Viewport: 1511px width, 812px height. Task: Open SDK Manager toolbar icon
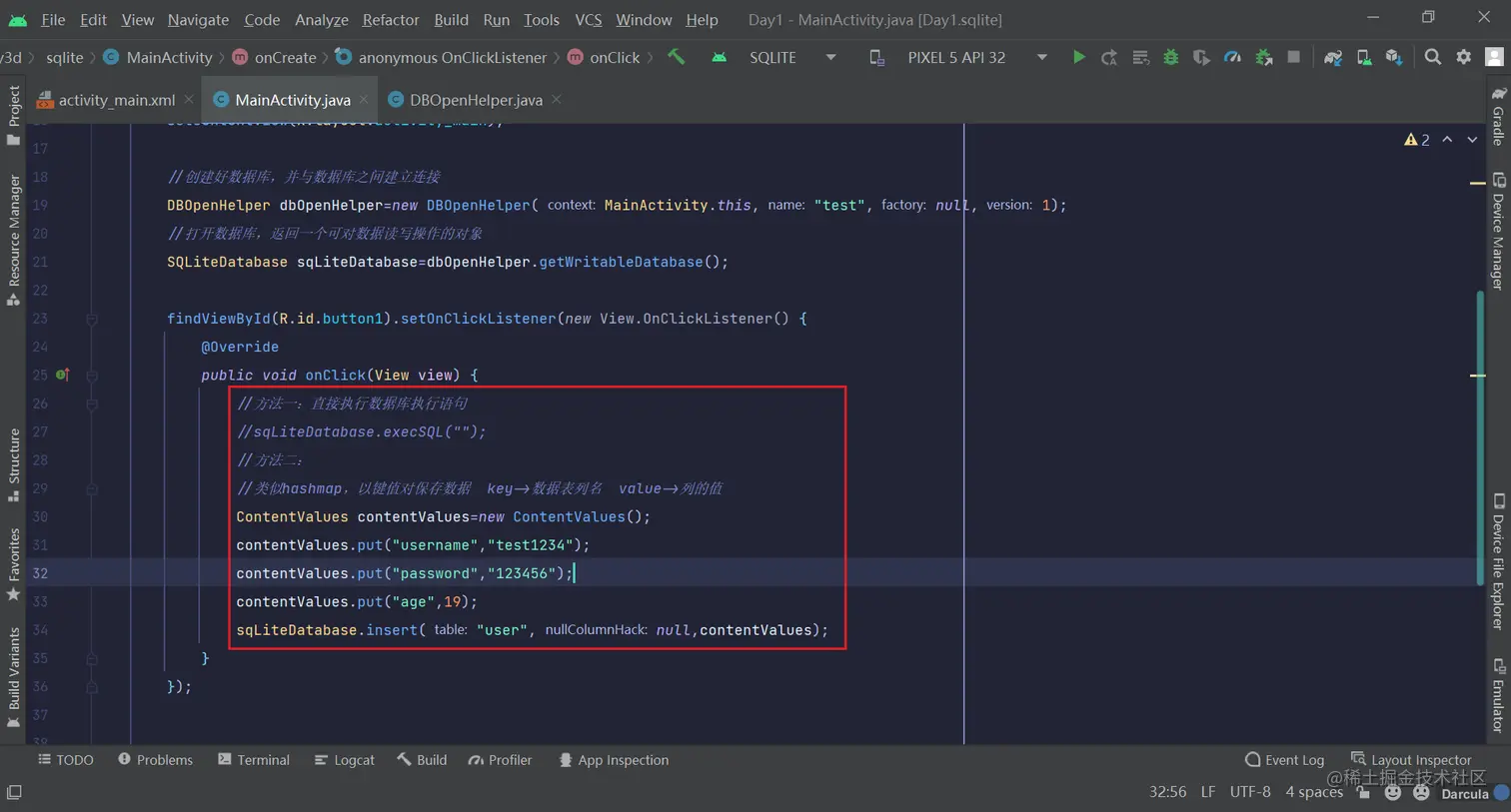(1394, 57)
